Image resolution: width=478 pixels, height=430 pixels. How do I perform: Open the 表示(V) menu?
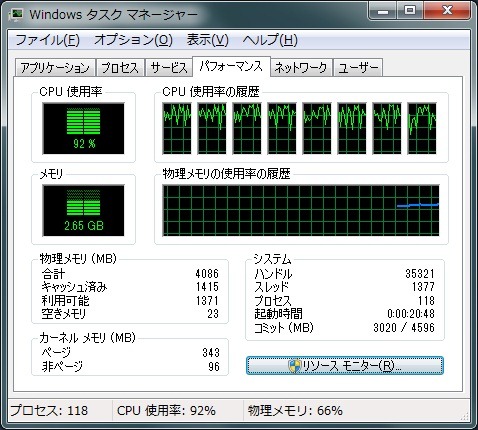[208, 40]
